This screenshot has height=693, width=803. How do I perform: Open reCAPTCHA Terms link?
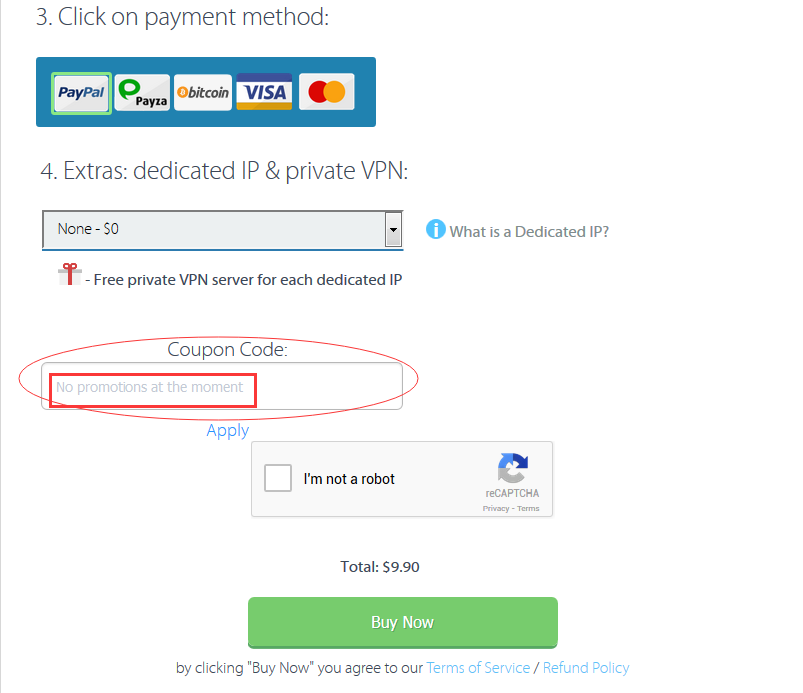click(528, 509)
